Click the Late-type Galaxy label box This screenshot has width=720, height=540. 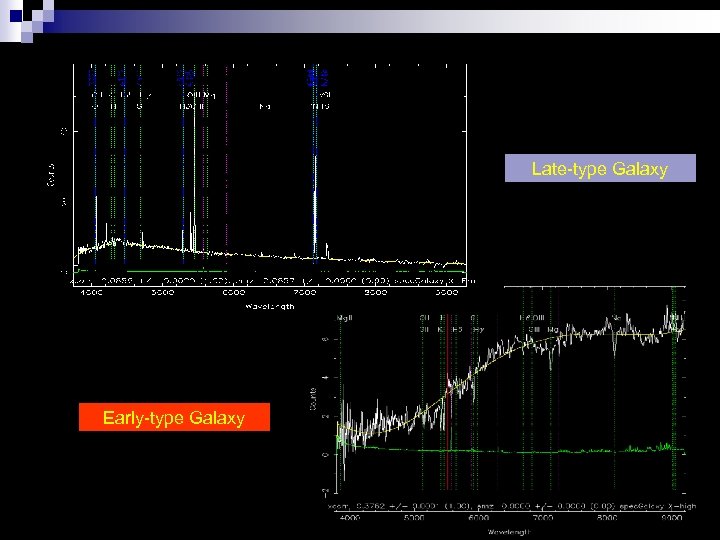[x=600, y=168]
